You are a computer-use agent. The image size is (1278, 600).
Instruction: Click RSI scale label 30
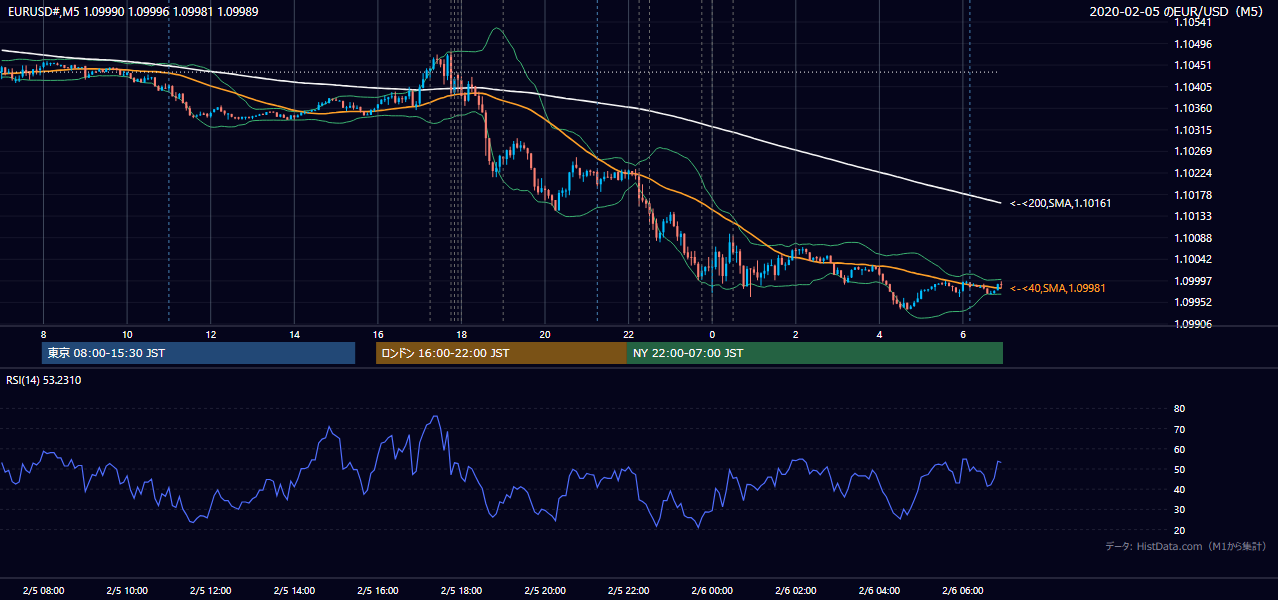pyautogui.click(x=1180, y=509)
